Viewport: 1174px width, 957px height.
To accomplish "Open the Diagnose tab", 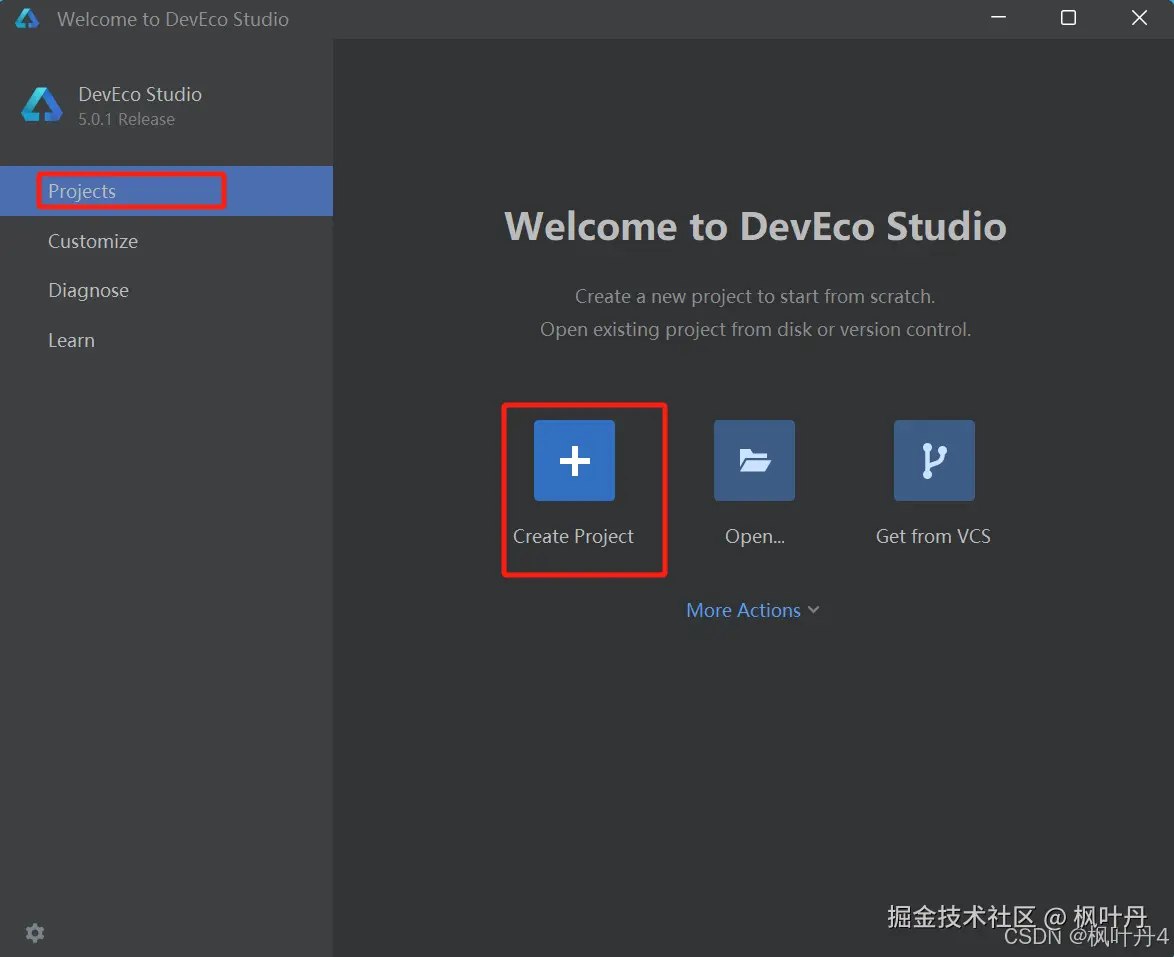I will pos(166,291).
